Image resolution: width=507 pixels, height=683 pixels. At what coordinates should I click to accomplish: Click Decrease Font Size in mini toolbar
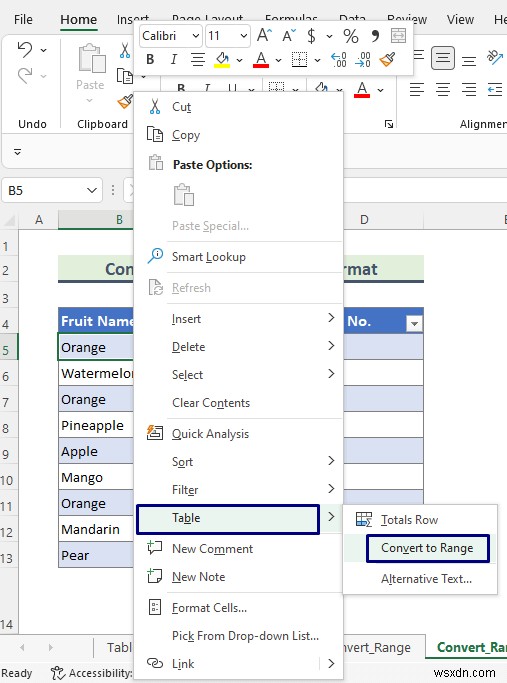coord(288,35)
